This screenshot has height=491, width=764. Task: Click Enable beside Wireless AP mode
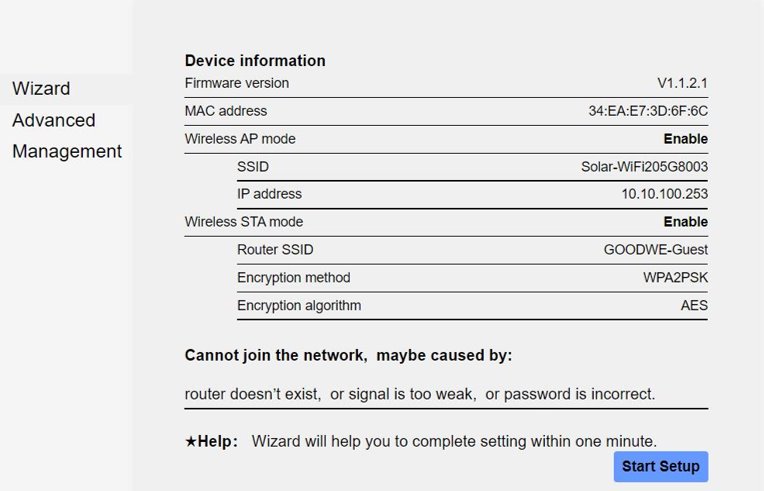pyautogui.click(x=685, y=139)
